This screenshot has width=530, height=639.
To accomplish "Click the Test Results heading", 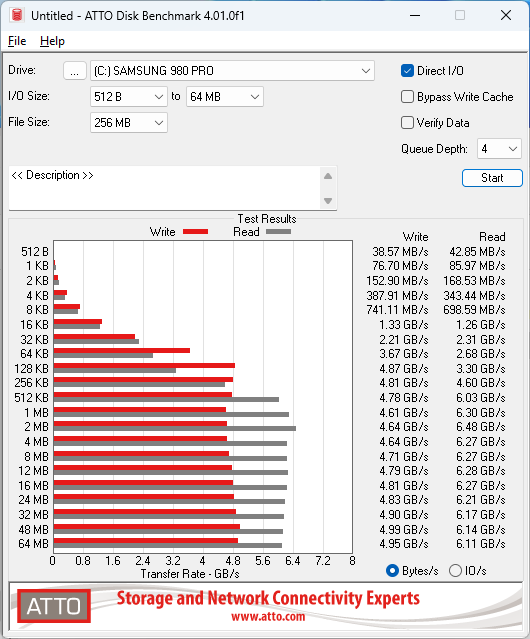I will click(267, 219).
